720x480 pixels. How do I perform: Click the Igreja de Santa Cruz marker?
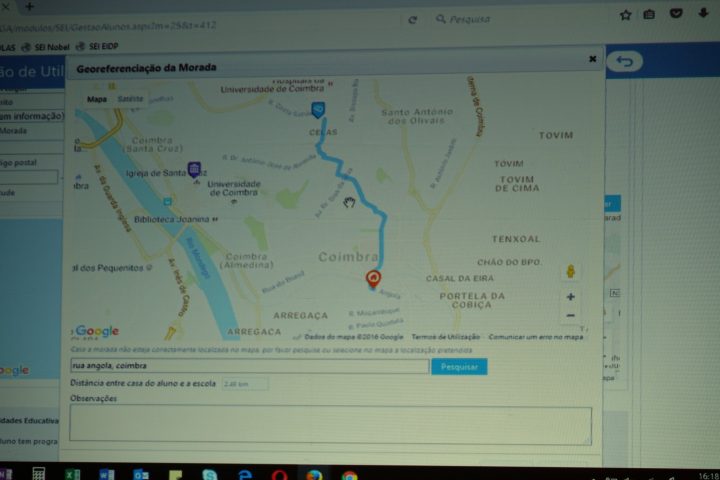(194, 169)
